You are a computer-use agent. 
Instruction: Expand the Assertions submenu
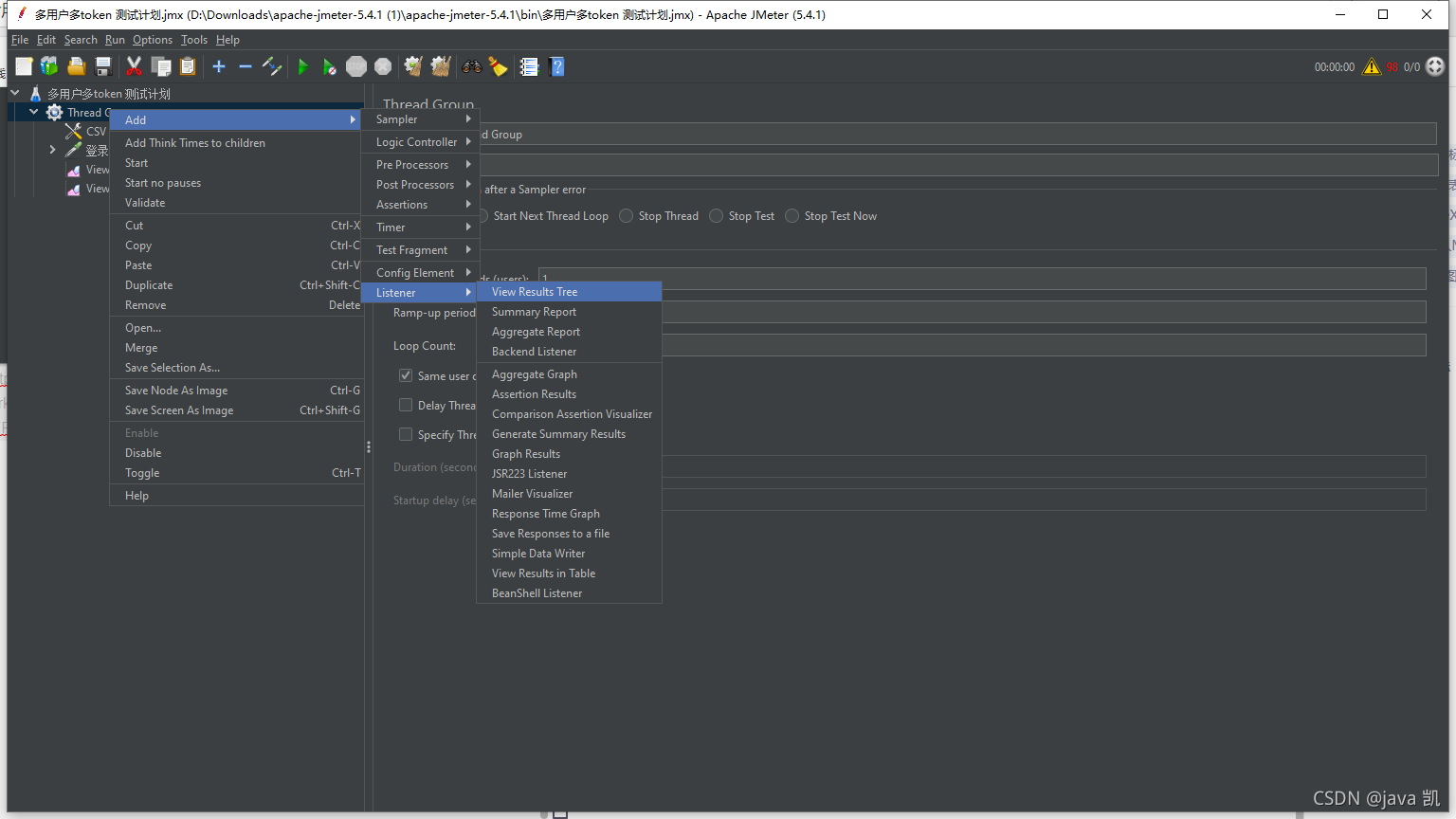[x=421, y=205]
